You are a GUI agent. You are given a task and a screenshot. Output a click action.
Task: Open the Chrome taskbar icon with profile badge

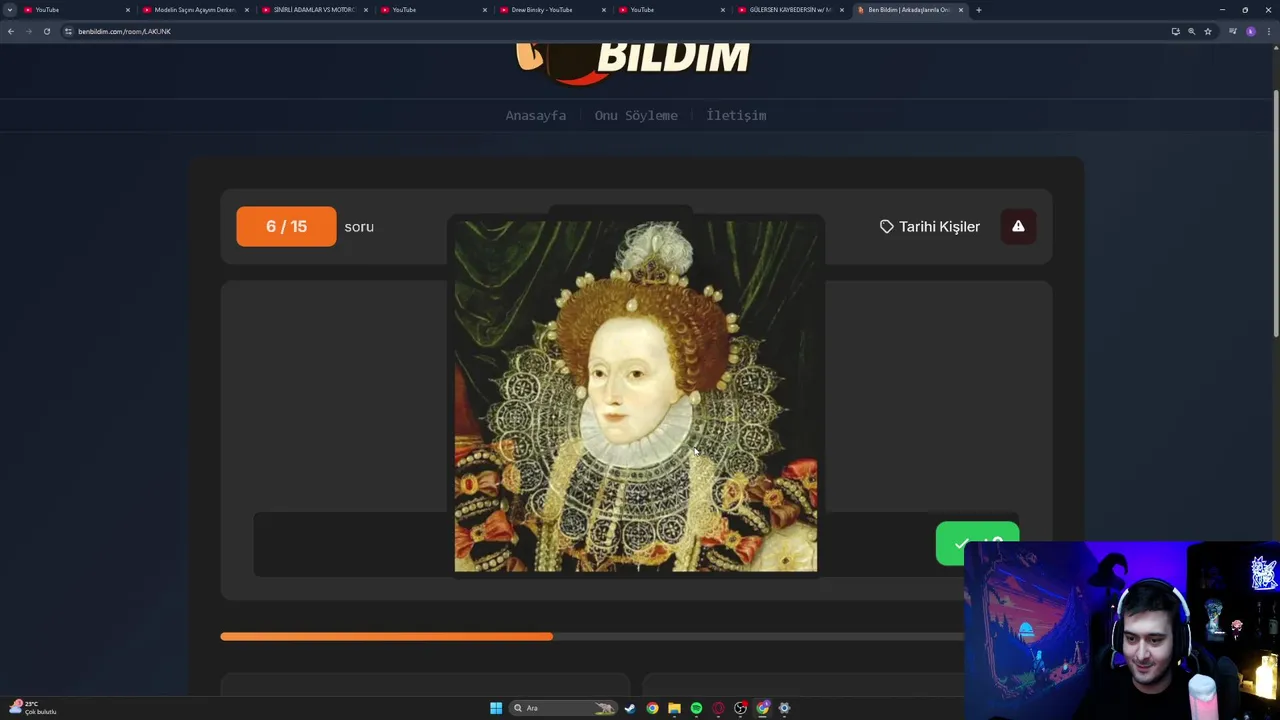(762, 708)
